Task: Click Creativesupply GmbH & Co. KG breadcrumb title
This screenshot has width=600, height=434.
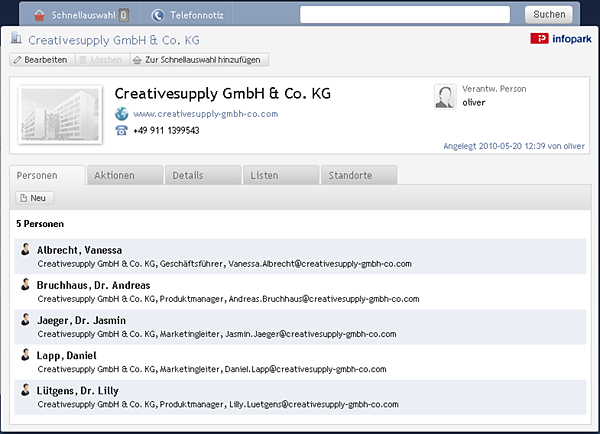Action: [x=114, y=40]
